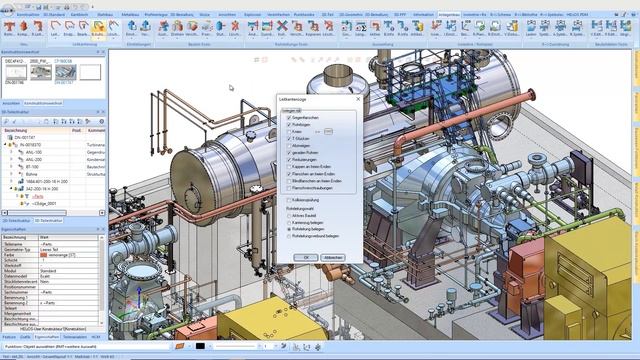This screenshot has height=360, width=640.
Task: Enable the Abzweigen checkbox
Action: tap(289, 145)
